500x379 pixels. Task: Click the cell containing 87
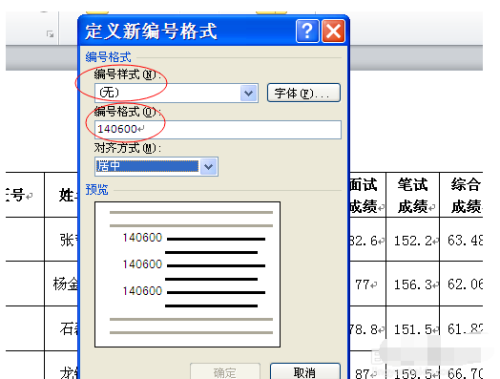(367, 365)
